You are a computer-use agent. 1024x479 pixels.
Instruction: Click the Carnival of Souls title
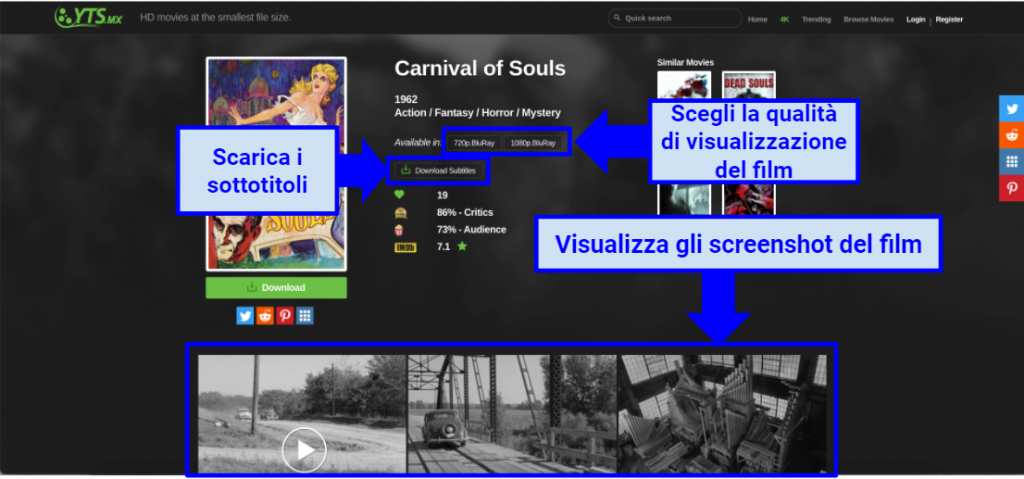(480, 69)
